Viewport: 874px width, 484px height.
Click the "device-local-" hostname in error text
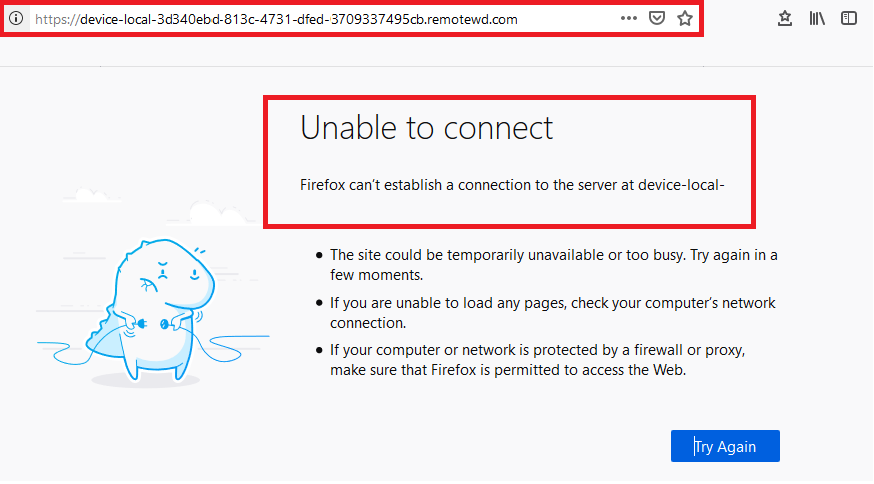click(681, 185)
